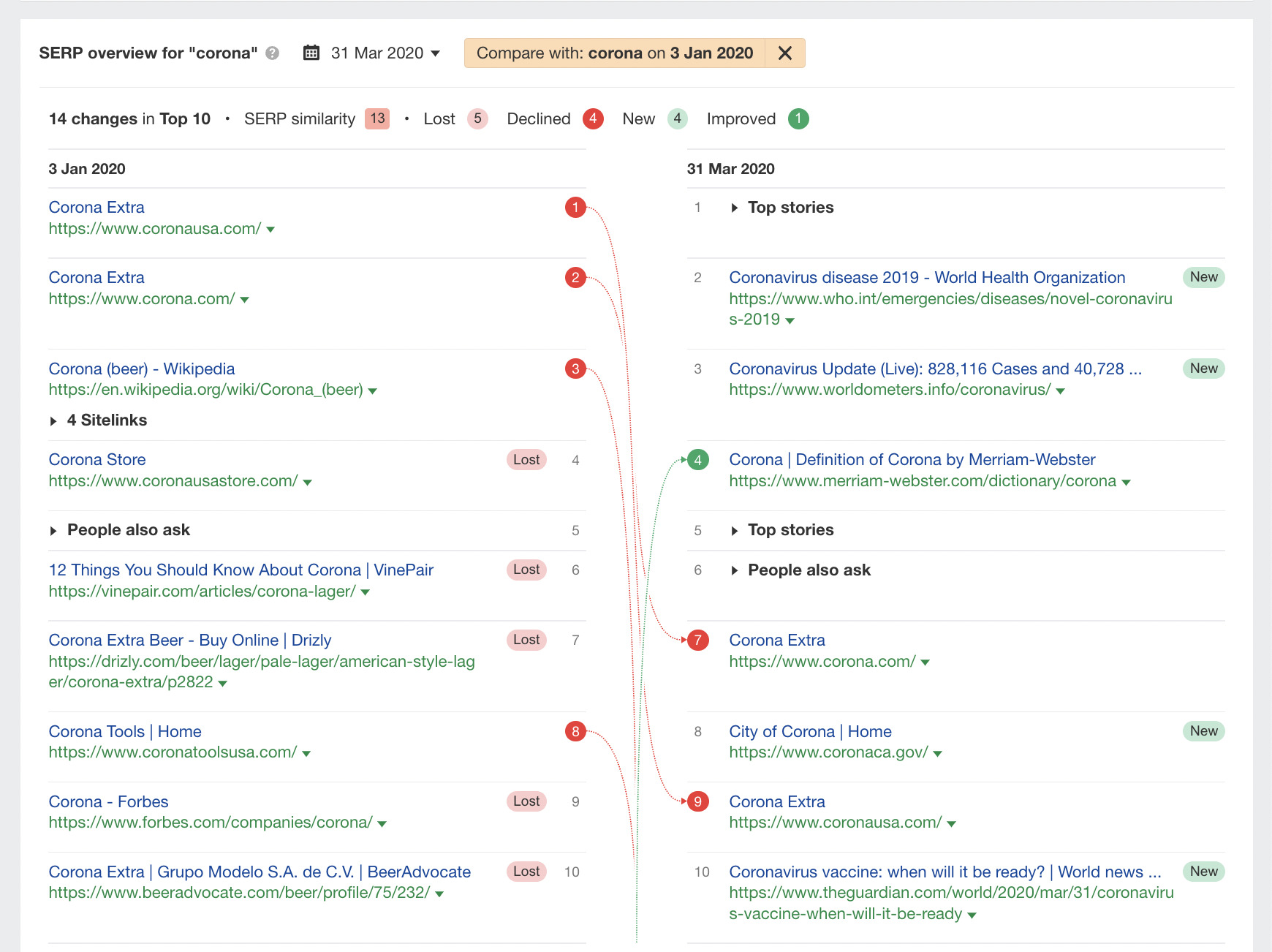The image size is (1272, 952).
Task: Click the New count badge showing 4
Action: [676, 118]
